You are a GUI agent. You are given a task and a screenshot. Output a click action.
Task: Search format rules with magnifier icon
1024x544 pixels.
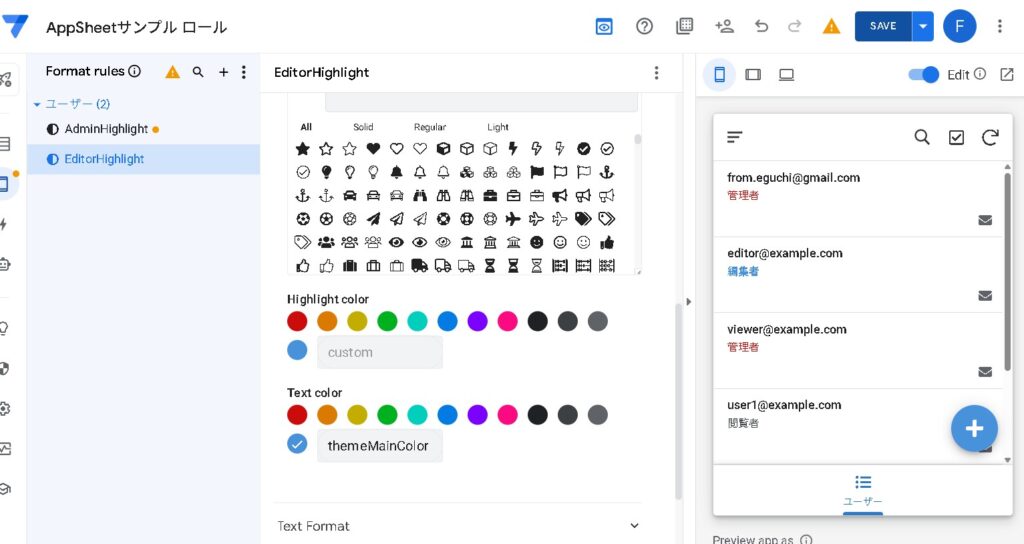[x=198, y=72]
